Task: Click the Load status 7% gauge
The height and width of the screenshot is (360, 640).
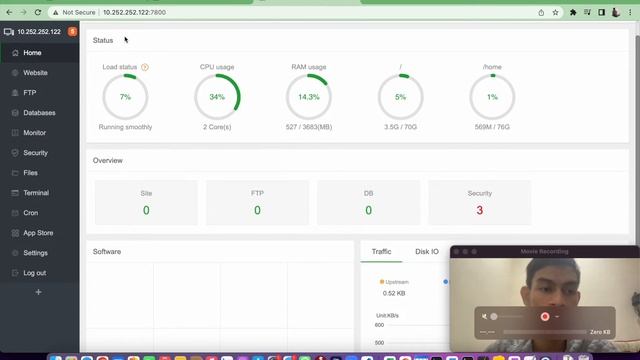Action: pos(125,97)
